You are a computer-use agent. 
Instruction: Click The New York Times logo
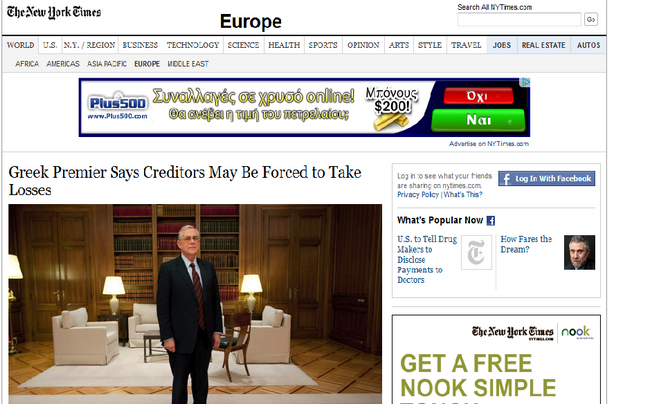click(x=54, y=12)
